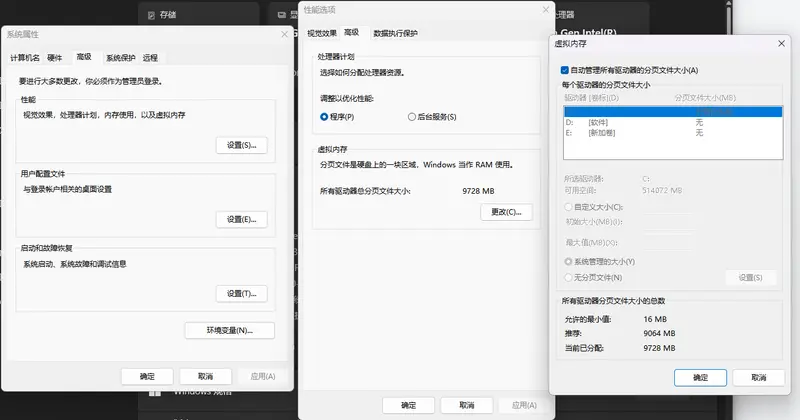This screenshot has width=800, height=420.
Task: Select the 高级 tab in 系统属性
Action: (x=84, y=57)
